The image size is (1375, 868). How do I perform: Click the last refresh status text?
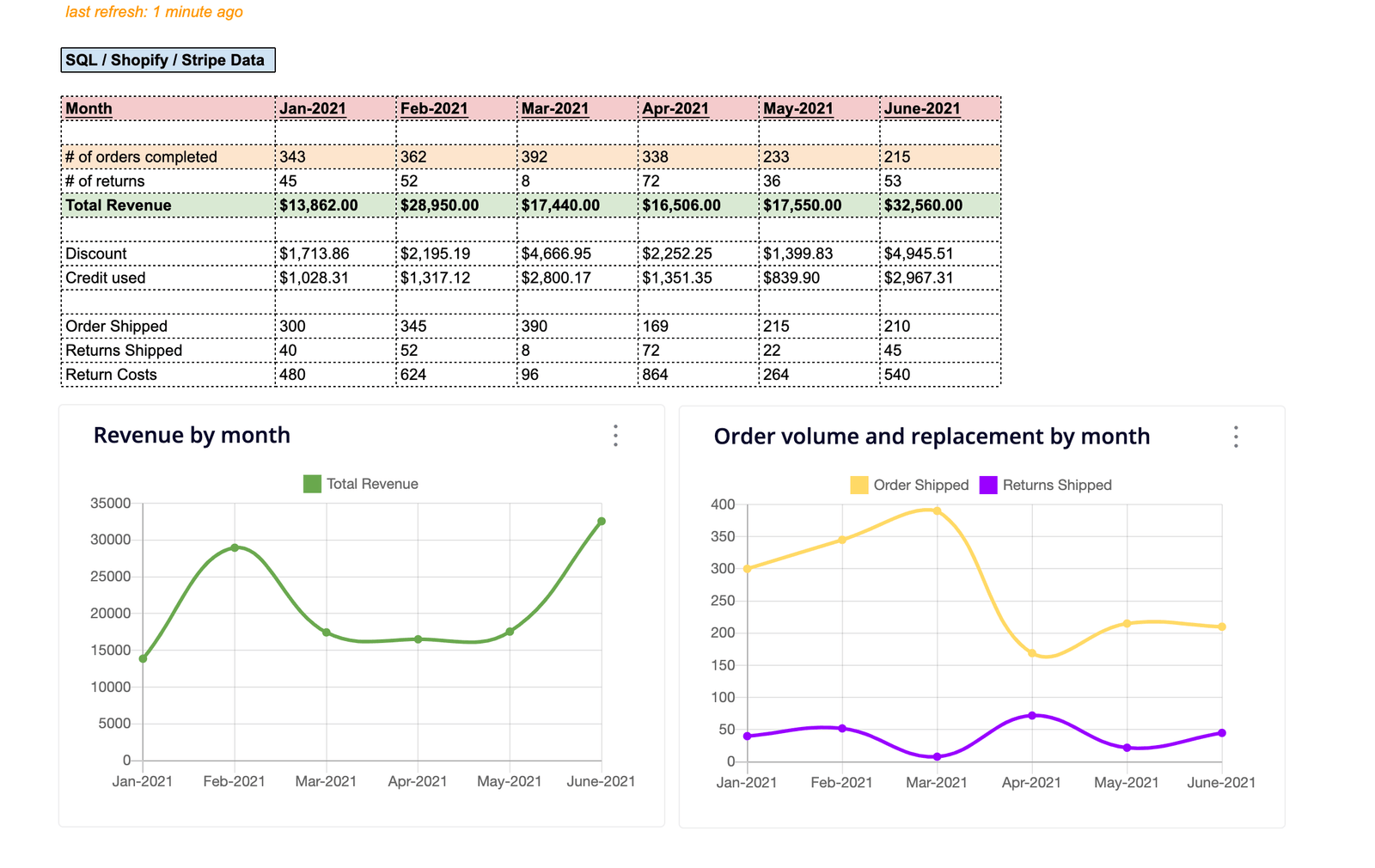point(153,12)
